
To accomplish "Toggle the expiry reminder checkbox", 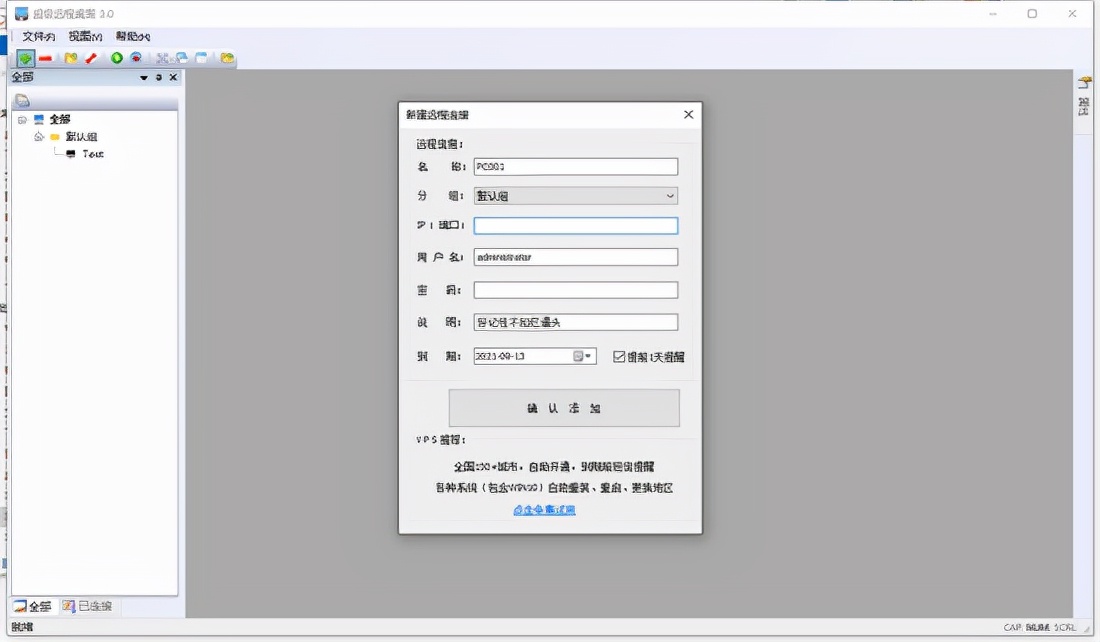I will click(619, 356).
